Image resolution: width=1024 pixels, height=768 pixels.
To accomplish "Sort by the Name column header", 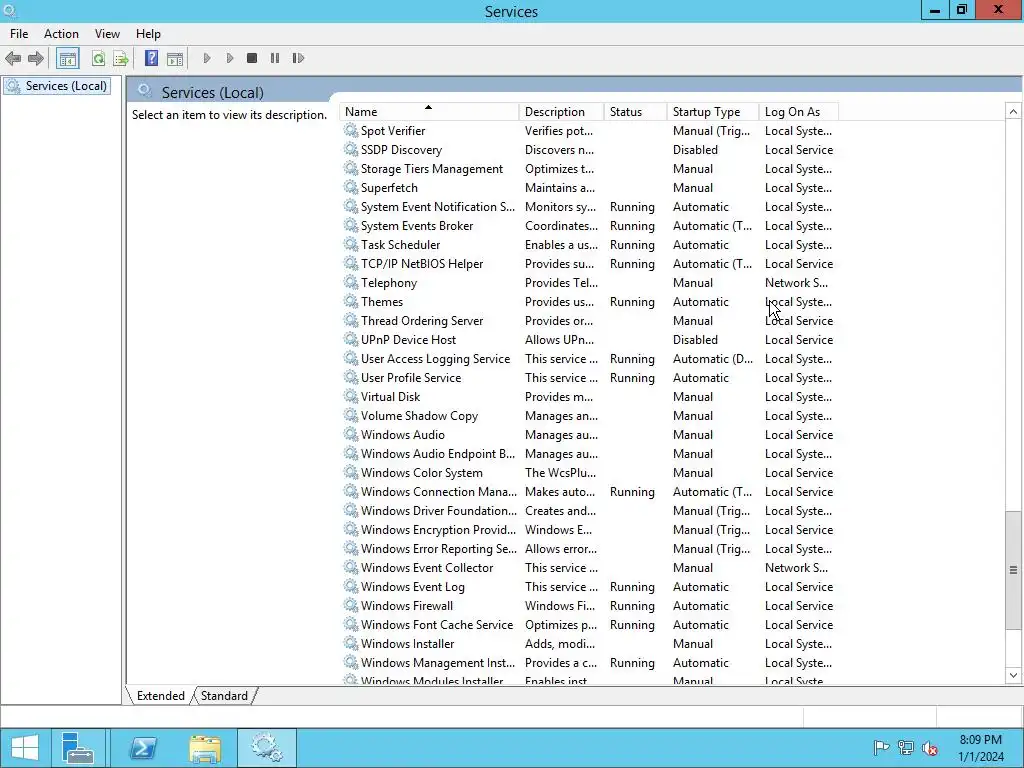I will click(430, 112).
